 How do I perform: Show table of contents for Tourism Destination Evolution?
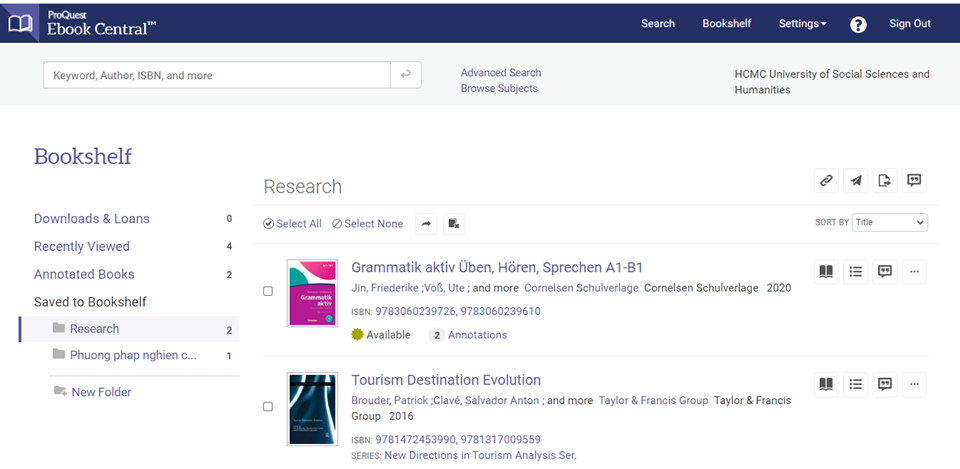pos(855,384)
